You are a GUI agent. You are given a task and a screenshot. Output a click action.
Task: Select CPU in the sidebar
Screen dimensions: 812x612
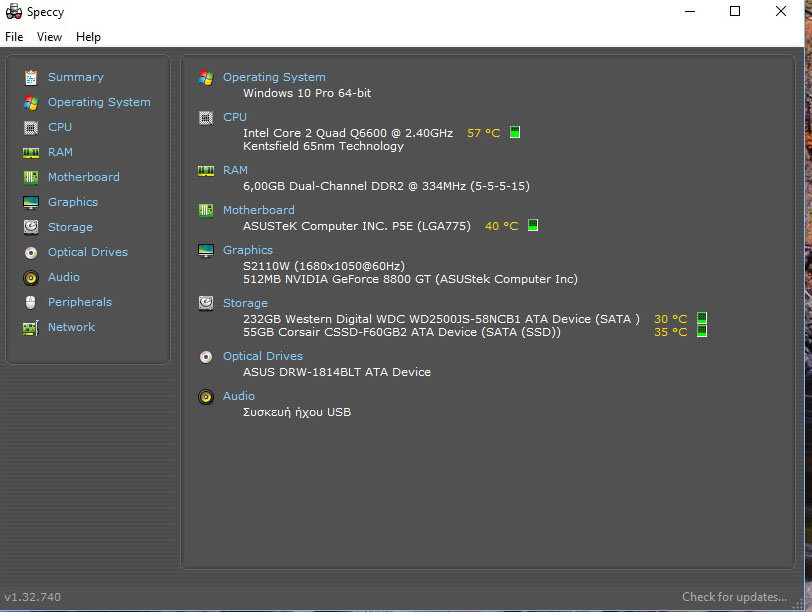tap(60, 127)
